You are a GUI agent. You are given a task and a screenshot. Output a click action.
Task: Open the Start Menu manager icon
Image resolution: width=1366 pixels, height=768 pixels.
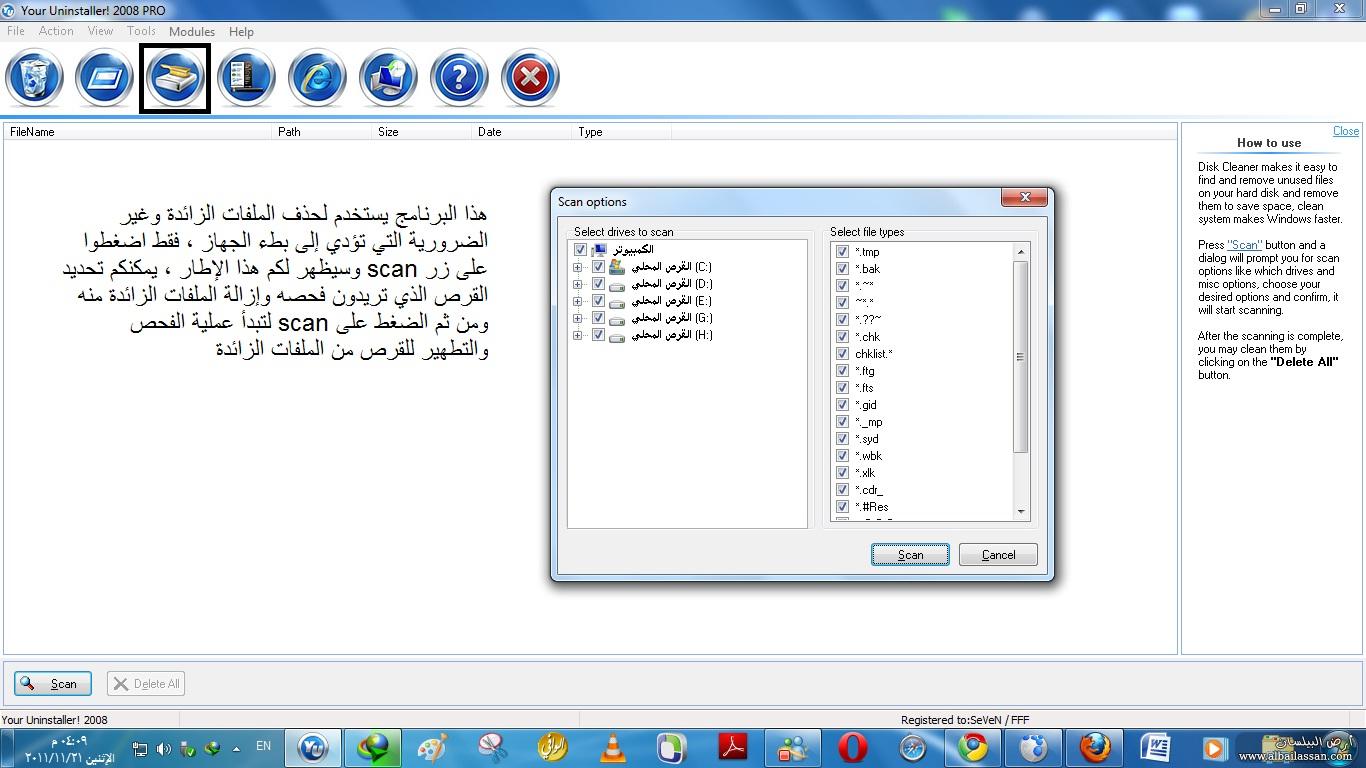coord(246,78)
